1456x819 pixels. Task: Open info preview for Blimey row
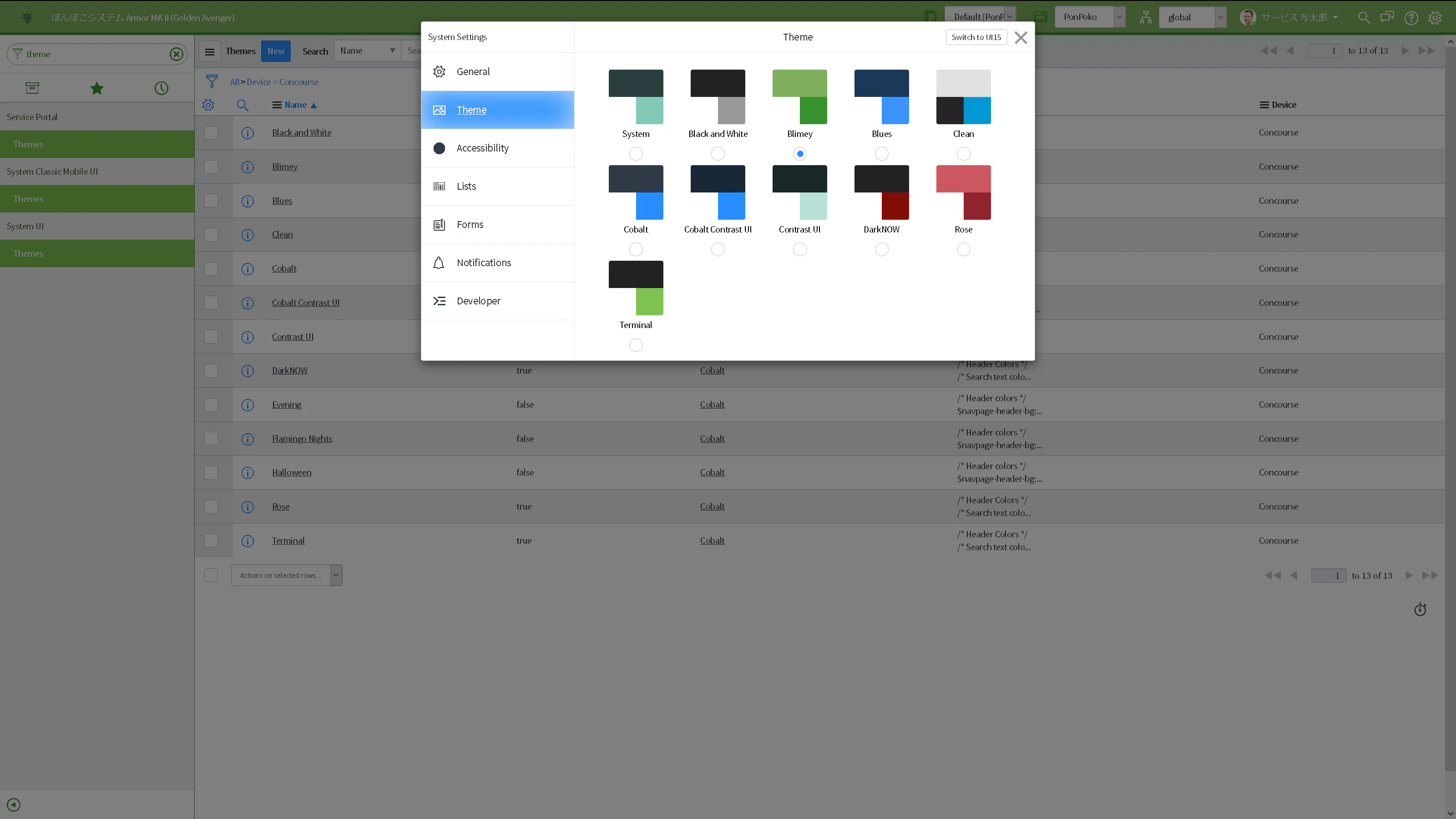point(248,167)
